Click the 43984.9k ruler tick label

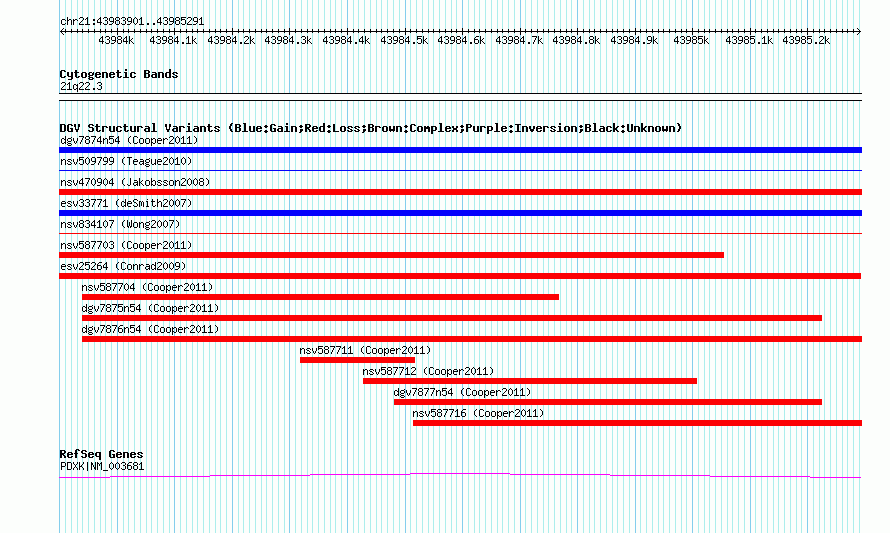click(x=634, y=40)
